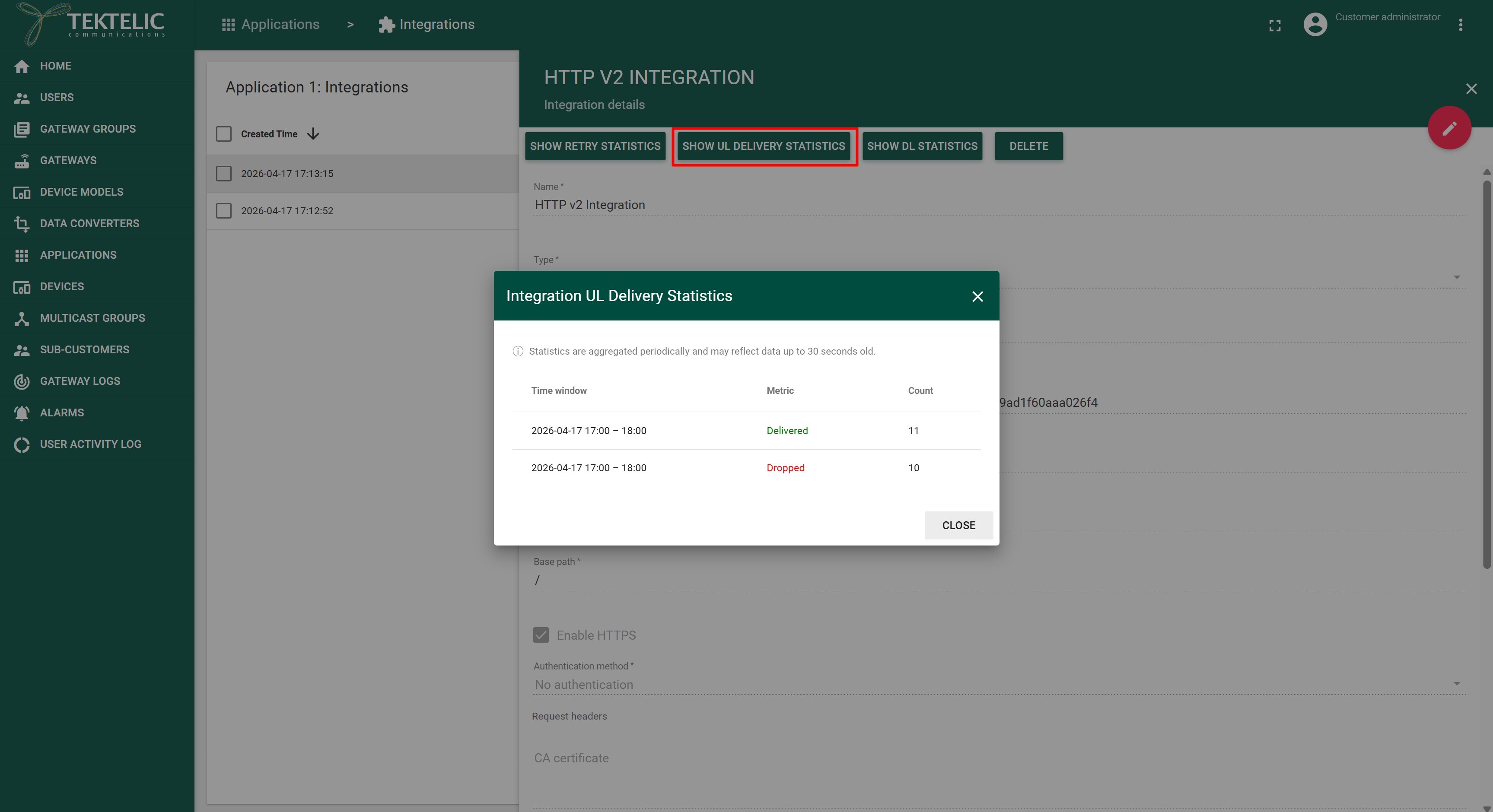This screenshot has height=812, width=1493.
Task: Open Data Converters from the sidebar
Action: click(x=90, y=223)
